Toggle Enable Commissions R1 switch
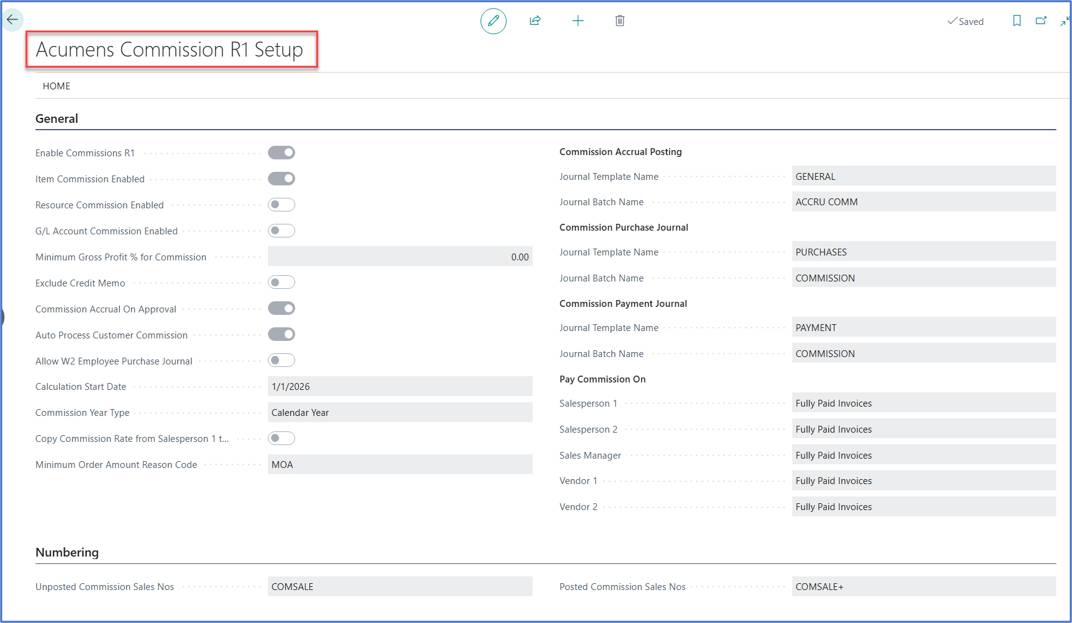1072x623 pixels. [x=281, y=153]
